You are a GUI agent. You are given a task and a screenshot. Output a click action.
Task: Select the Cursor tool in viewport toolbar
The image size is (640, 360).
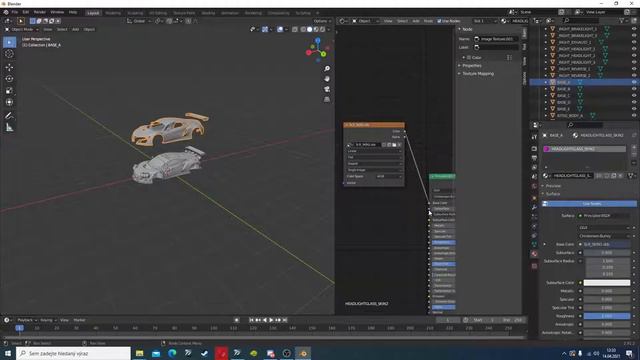click(x=9, y=54)
